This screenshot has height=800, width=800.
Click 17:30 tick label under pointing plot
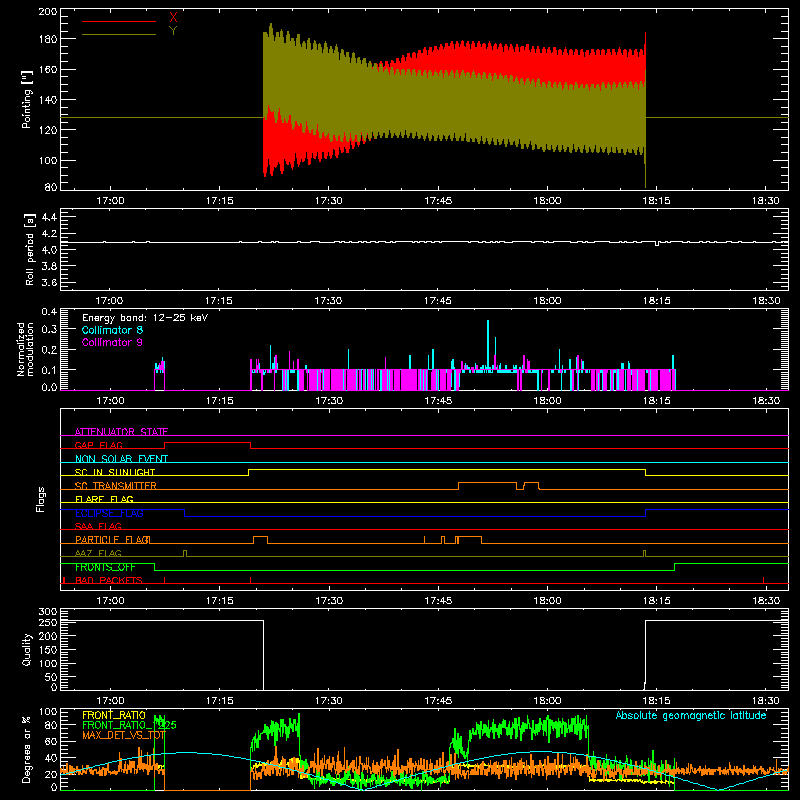(329, 201)
